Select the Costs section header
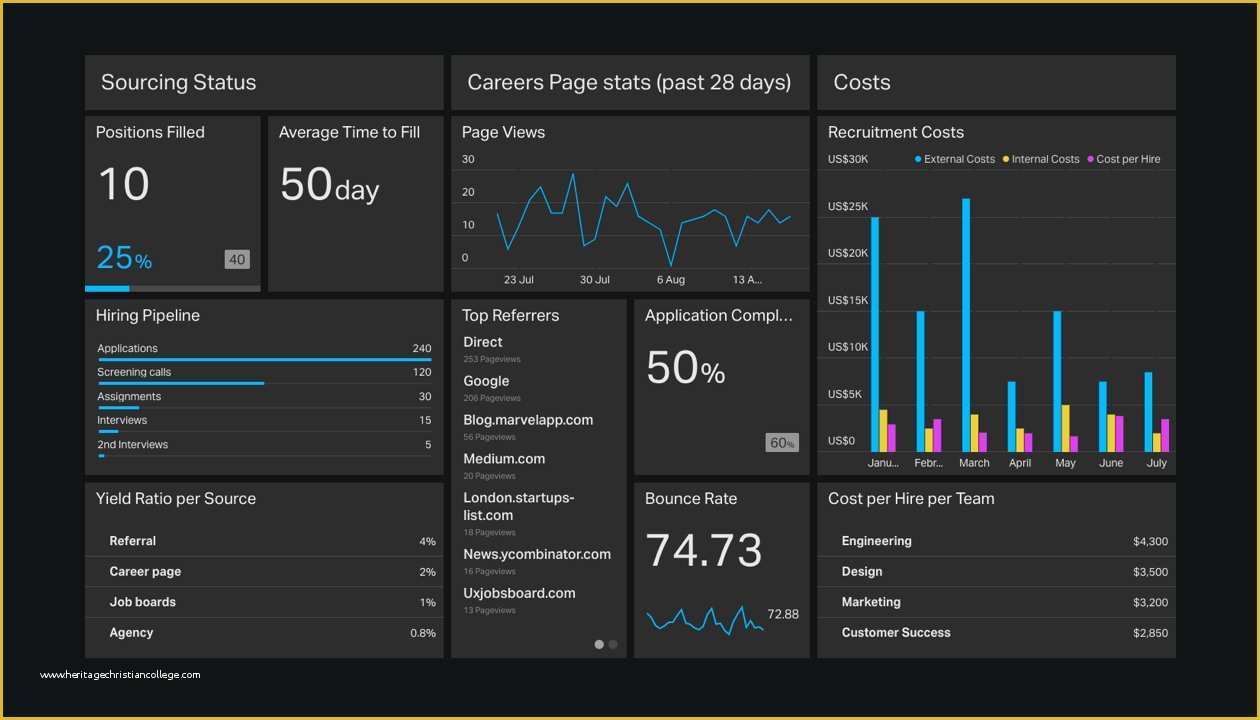 (x=996, y=82)
